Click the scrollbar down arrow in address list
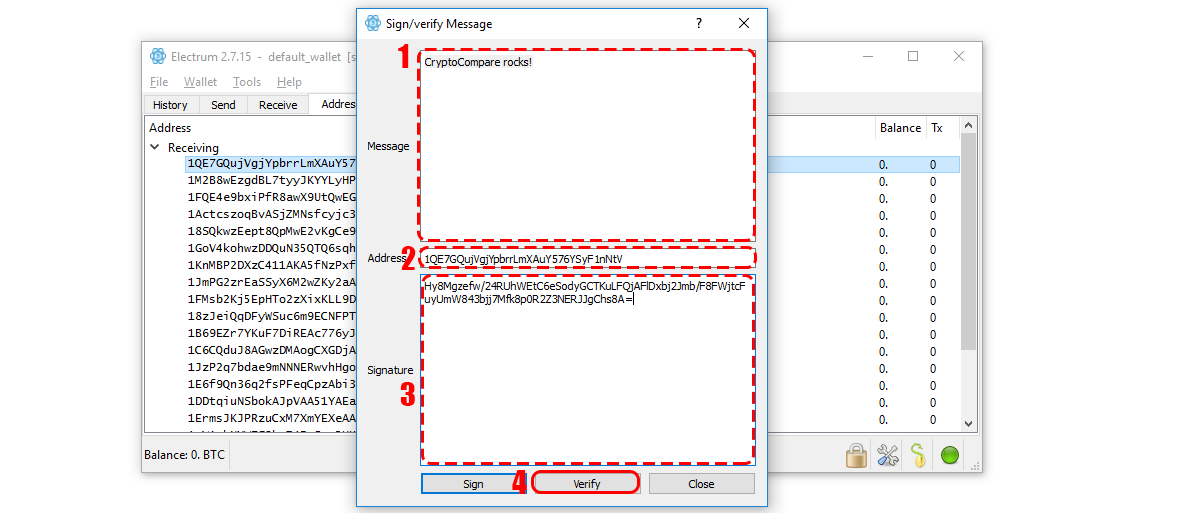Screen dimensions: 1200x513 click(x=968, y=425)
